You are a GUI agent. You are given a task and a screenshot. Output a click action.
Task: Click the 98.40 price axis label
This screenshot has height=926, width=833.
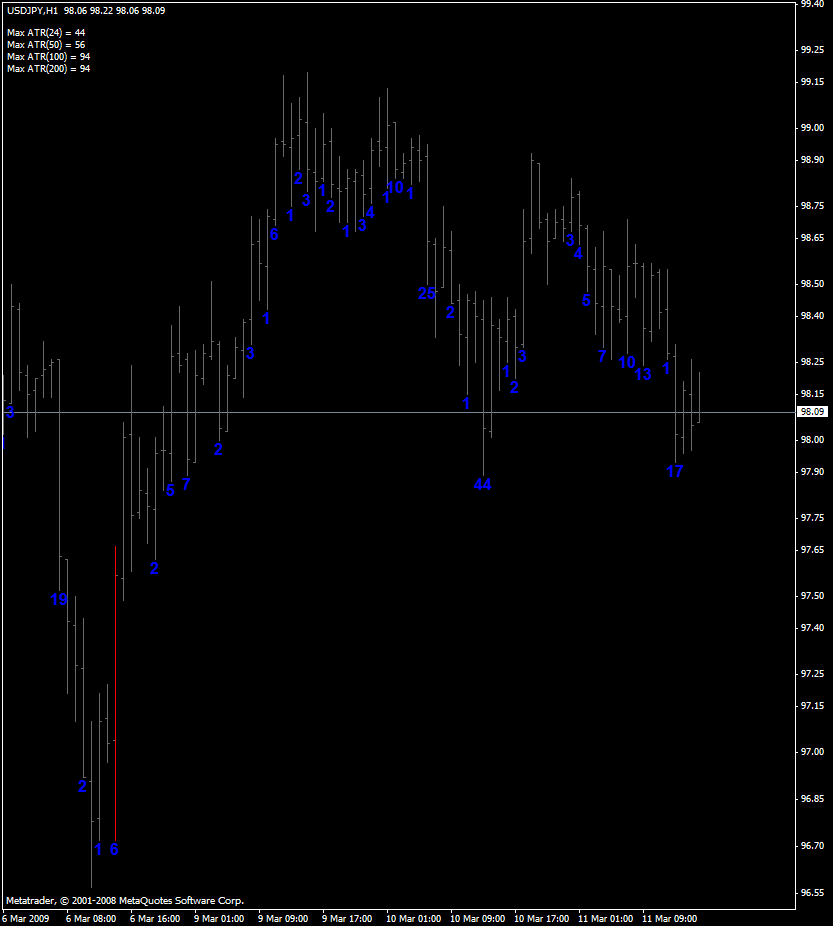[812, 316]
